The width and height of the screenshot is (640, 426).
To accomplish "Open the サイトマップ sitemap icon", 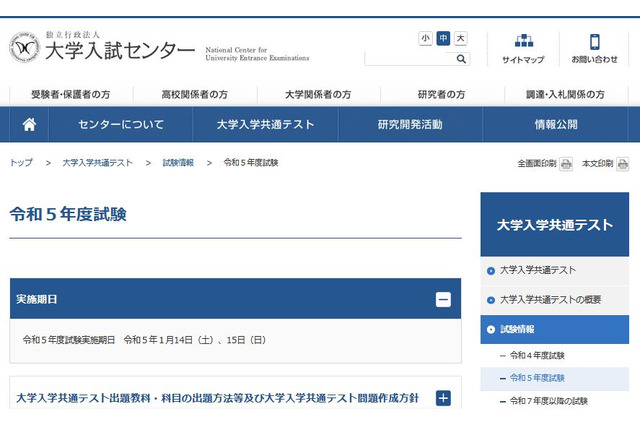I will click(524, 41).
